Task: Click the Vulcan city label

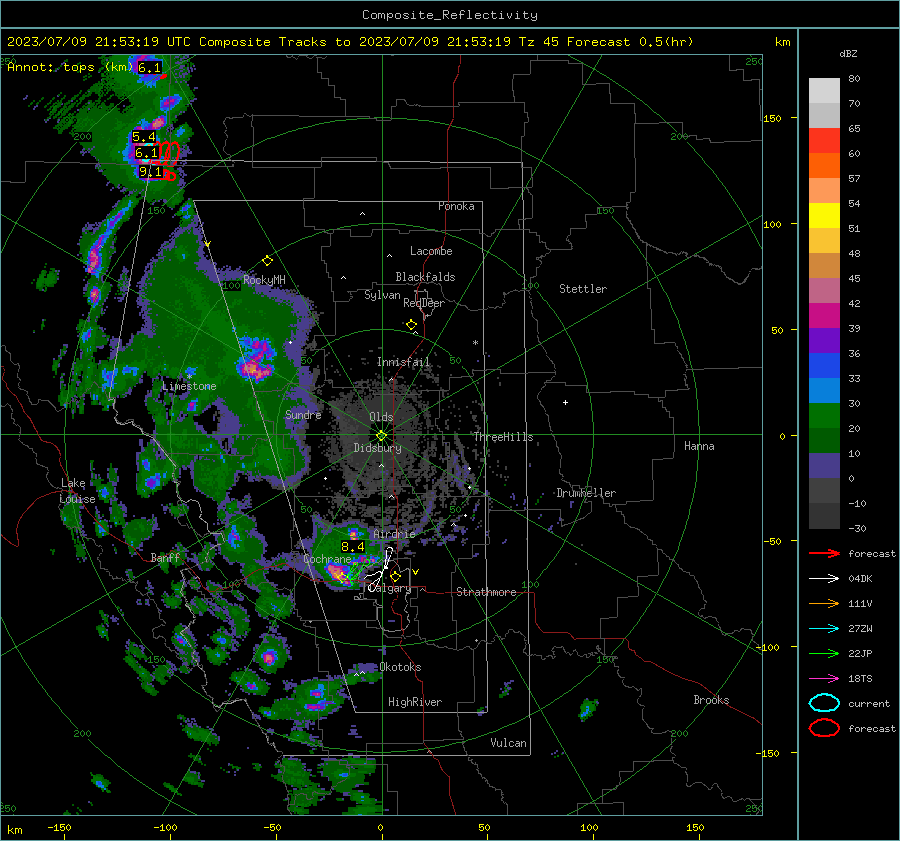Action: click(x=508, y=743)
